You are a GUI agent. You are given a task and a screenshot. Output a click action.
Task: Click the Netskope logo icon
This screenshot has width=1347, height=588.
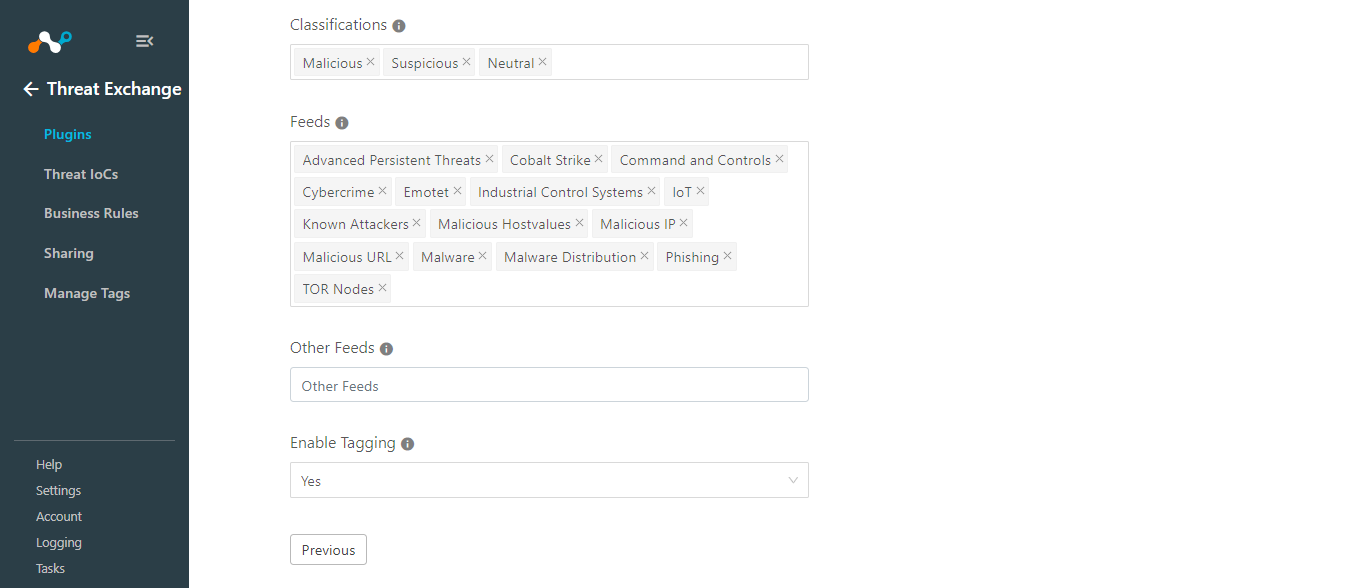49,42
